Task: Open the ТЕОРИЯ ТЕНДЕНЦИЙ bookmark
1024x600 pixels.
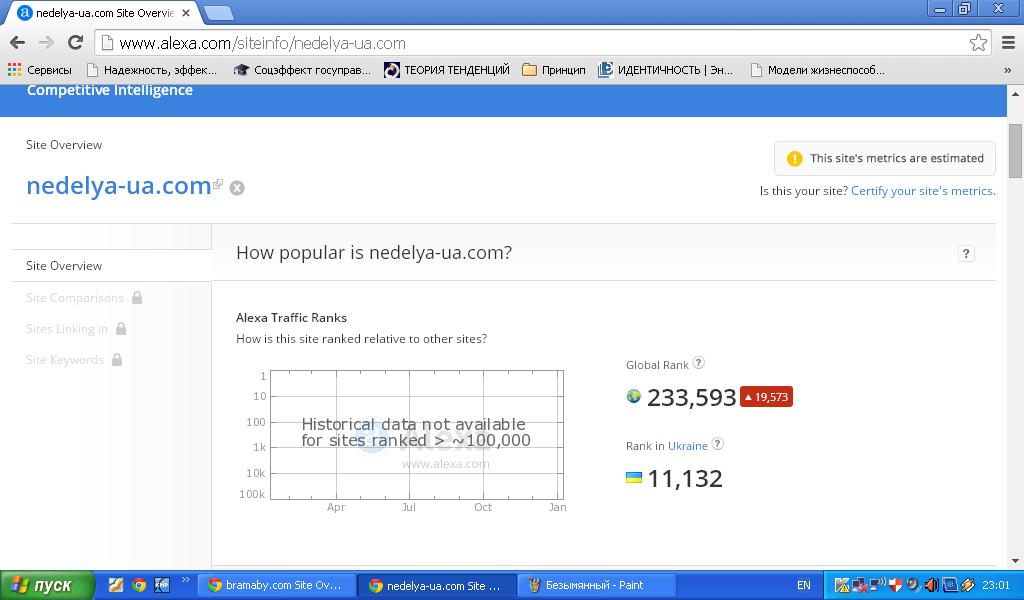Action: tap(447, 70)
